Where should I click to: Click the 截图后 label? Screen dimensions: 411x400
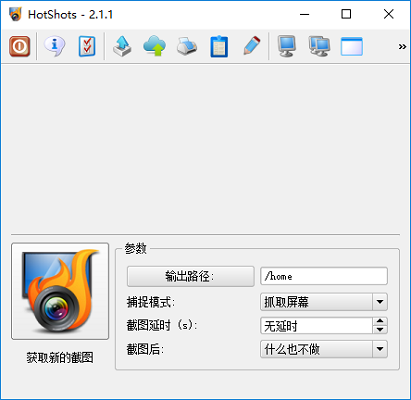tap(145, 350)
